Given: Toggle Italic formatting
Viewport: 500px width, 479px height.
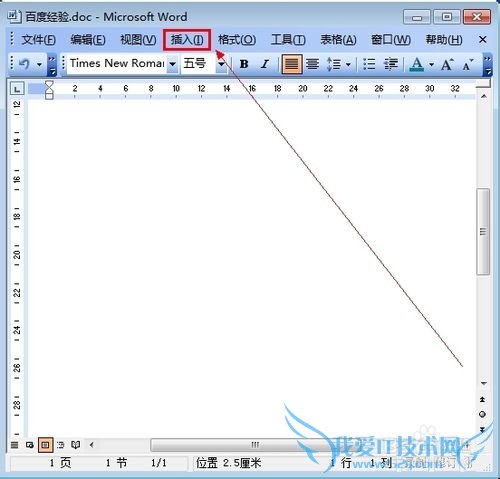Looking at the screenshot, I should pos(265,64).
